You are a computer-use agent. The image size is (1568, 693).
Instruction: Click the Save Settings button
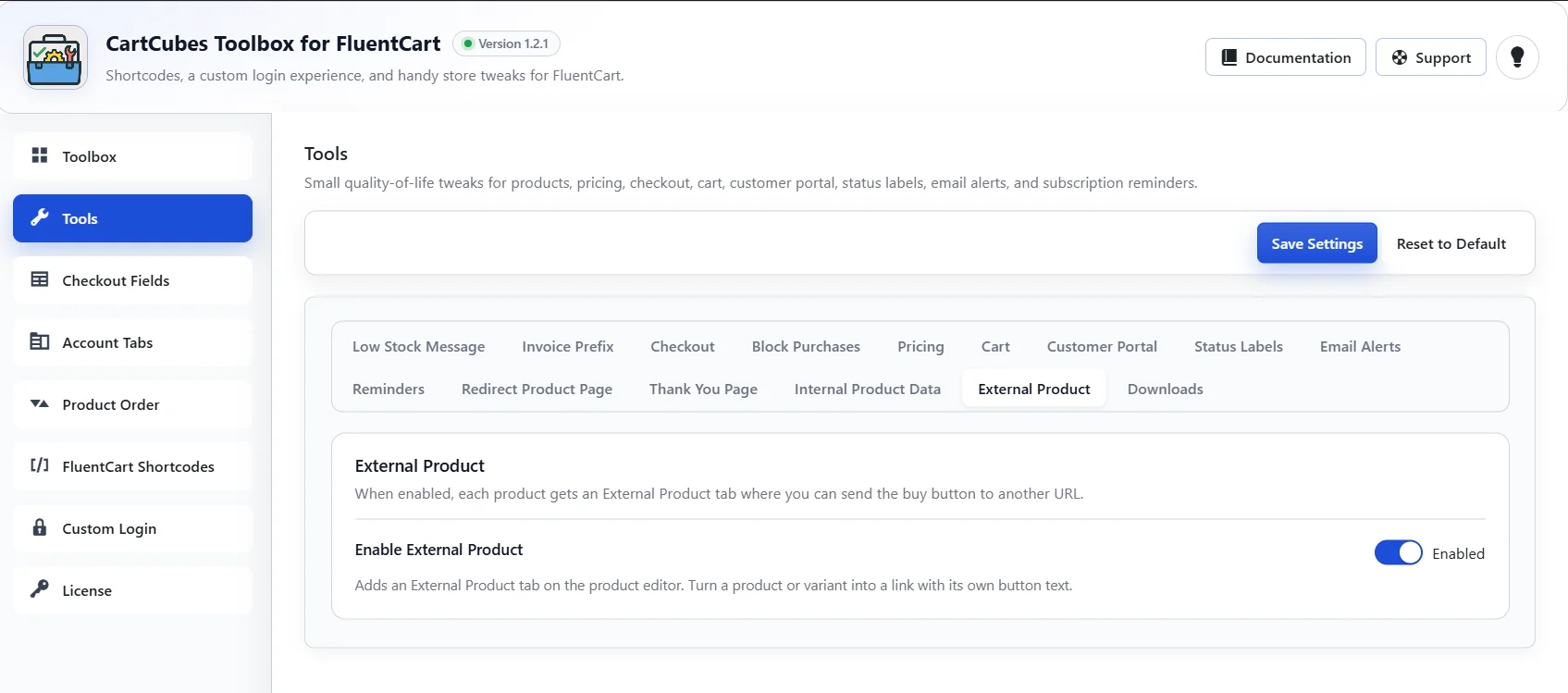coord(1316,242)
